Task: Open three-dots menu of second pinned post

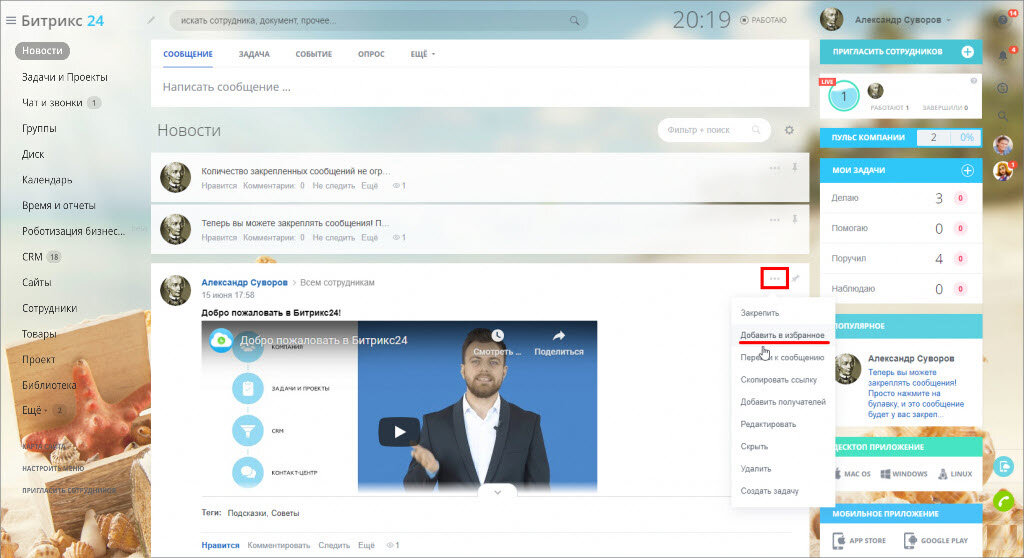Action: tap(775, 220)
